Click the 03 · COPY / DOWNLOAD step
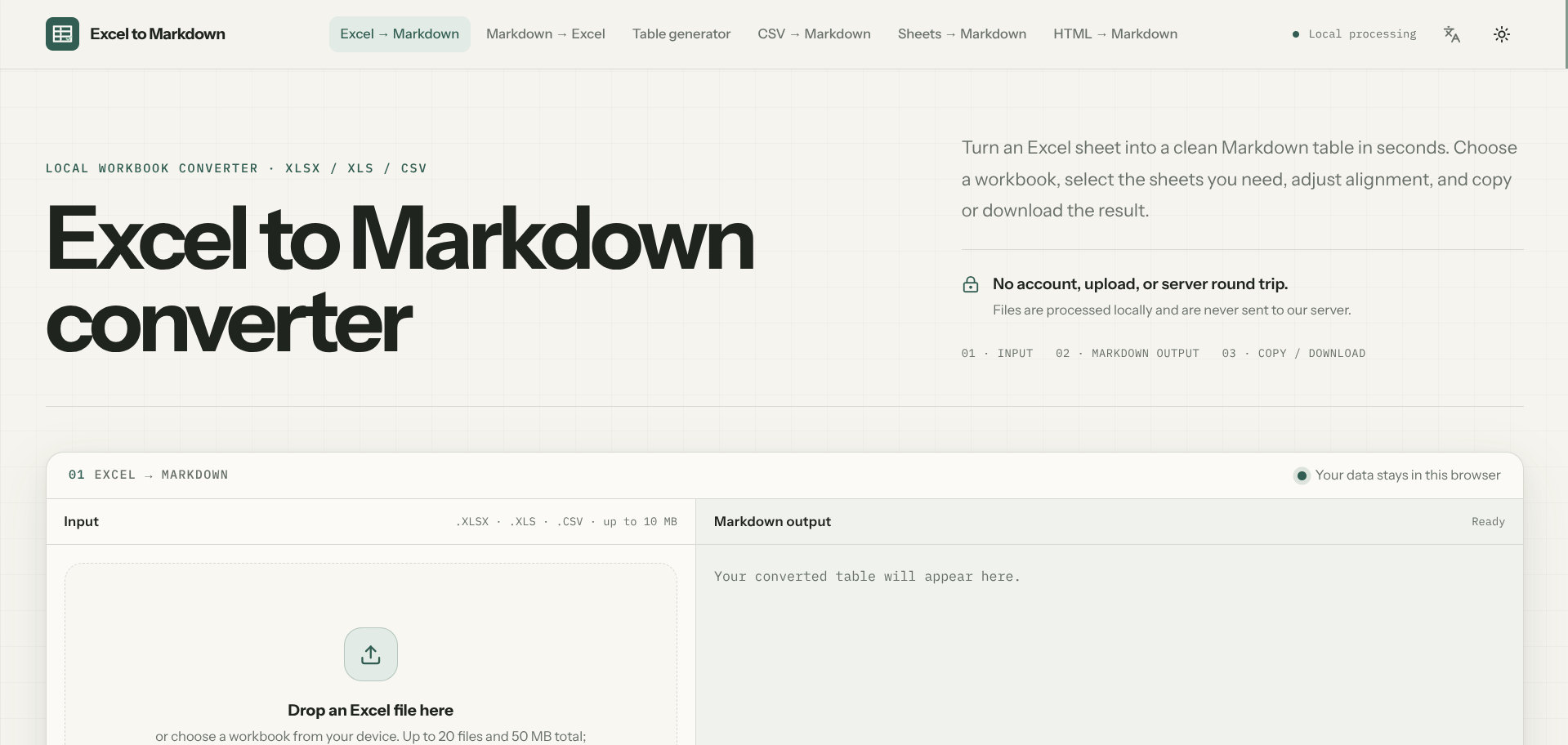This screenshot has width=1568, height=745. coord(1293,354)
